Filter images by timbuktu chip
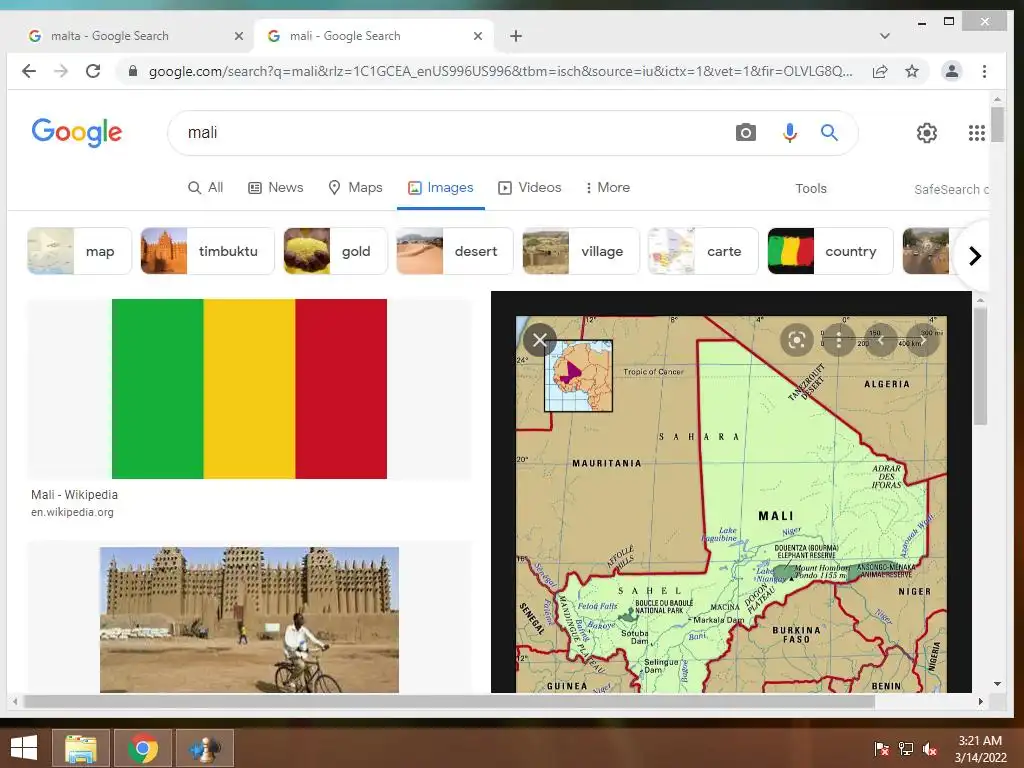 [207, 251]
